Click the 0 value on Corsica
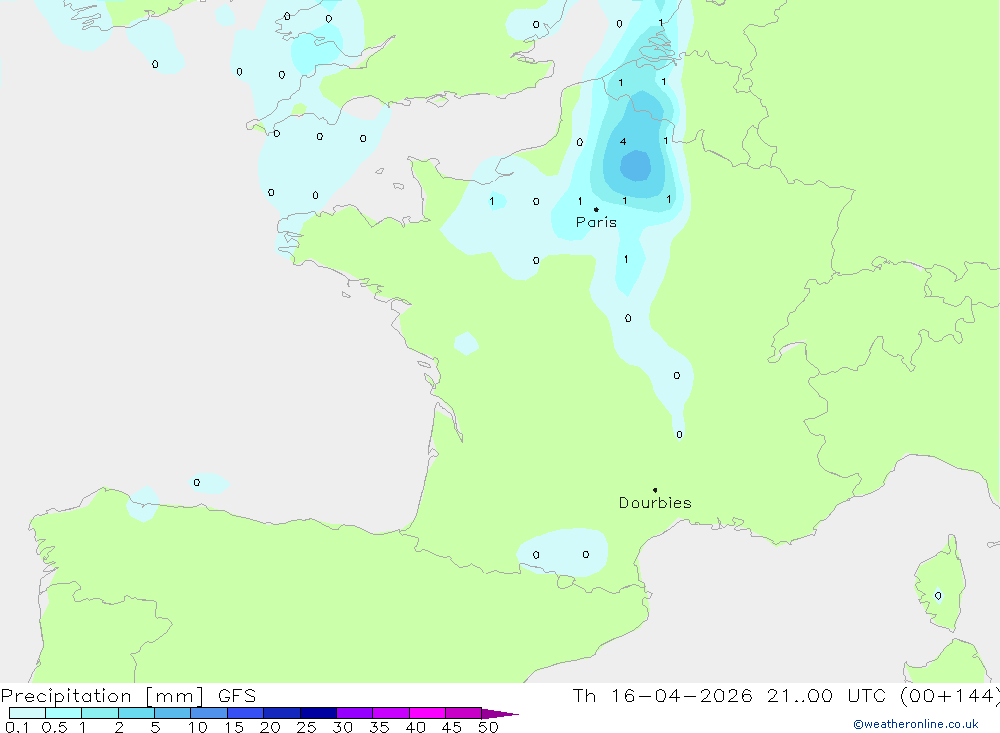This screenshot has width=1000, height=733. 938,596
